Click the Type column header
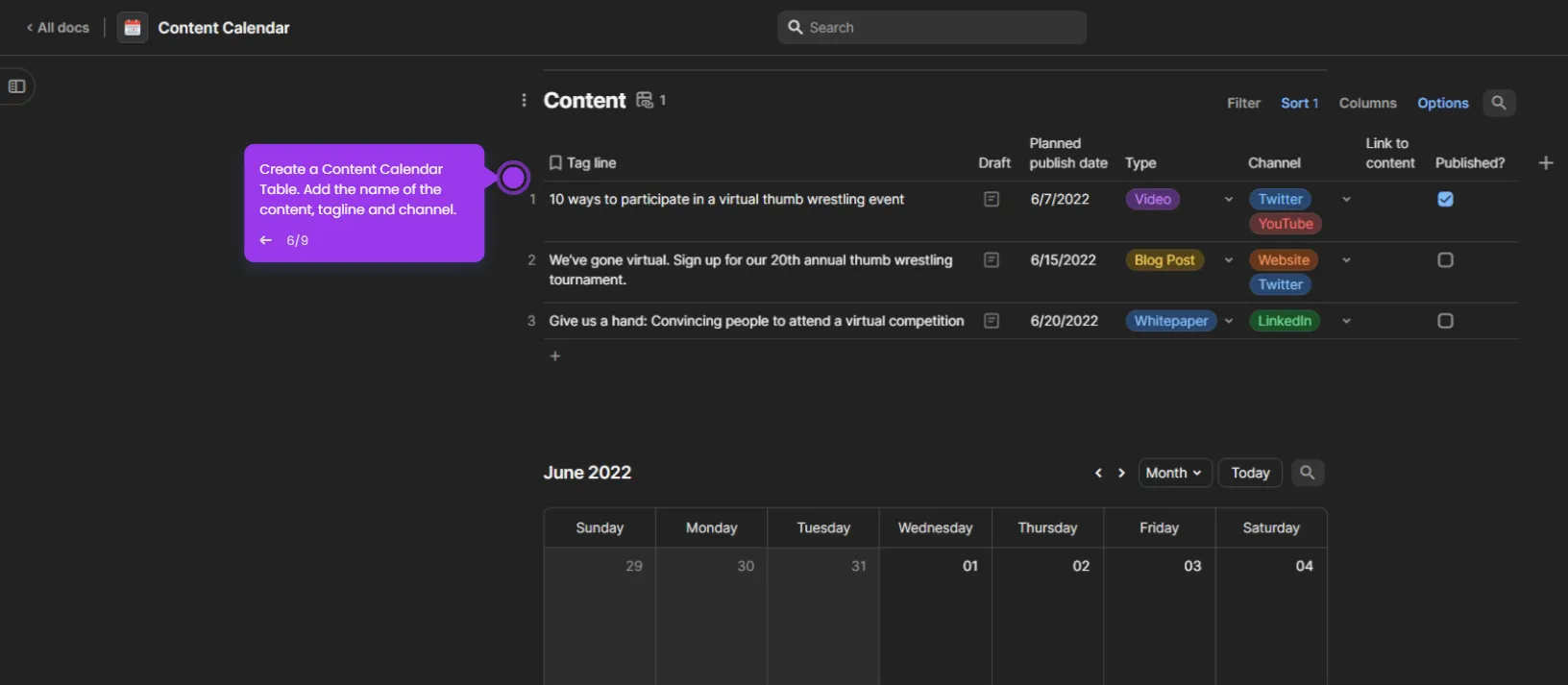The width and height of the screenshot is (1568, 685). pyautogui.click(x=1140, y=163)
